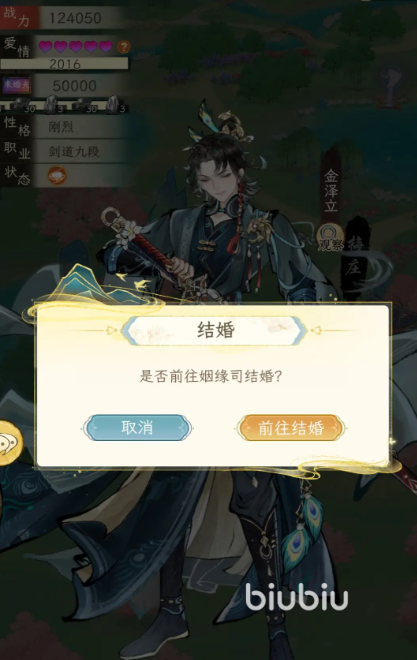
Task: Confirm with the 前往结婚 button
Action: coord(291,428)
